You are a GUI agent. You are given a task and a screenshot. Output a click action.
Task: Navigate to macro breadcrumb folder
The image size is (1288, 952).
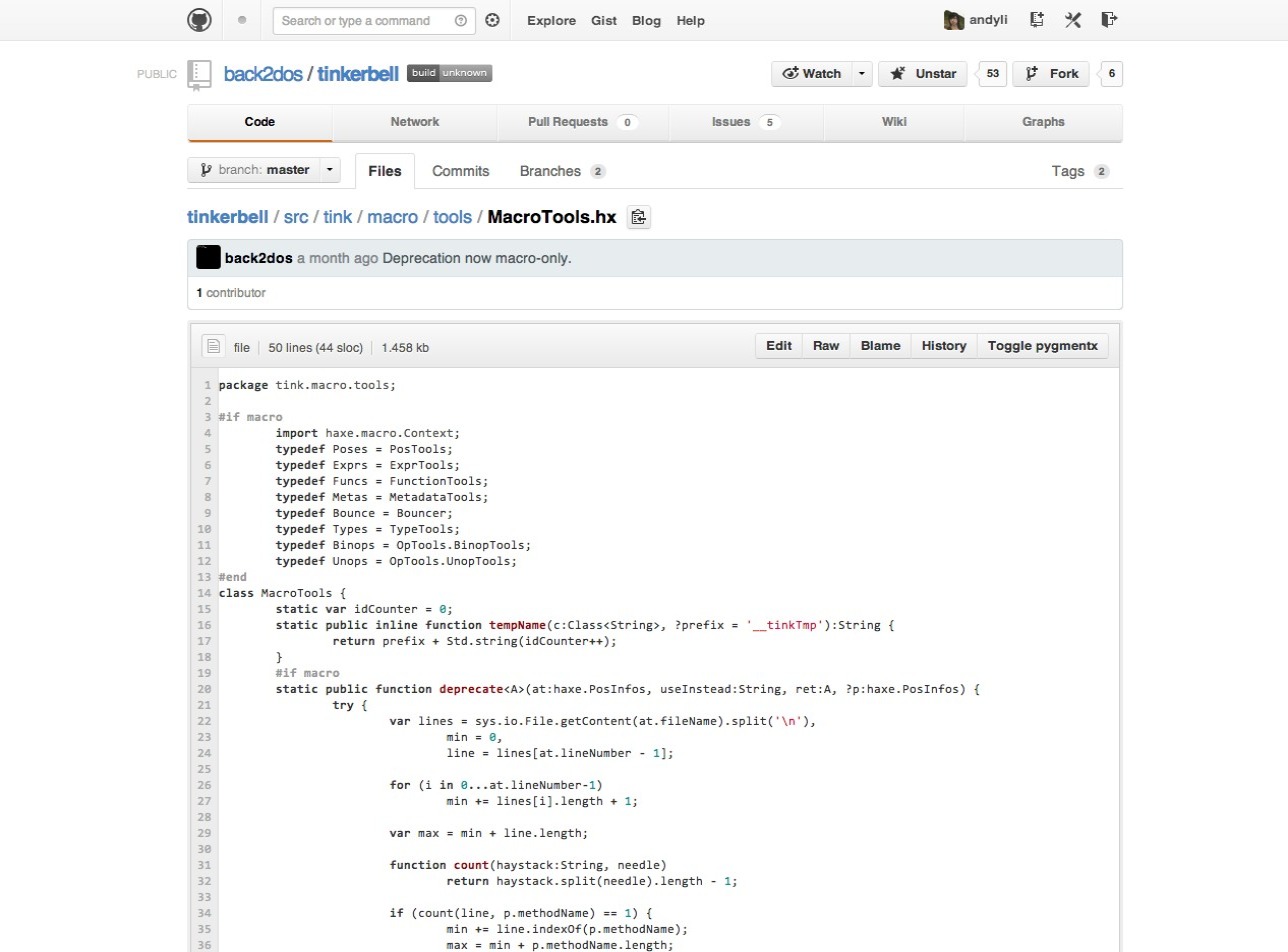click(392, 216)
